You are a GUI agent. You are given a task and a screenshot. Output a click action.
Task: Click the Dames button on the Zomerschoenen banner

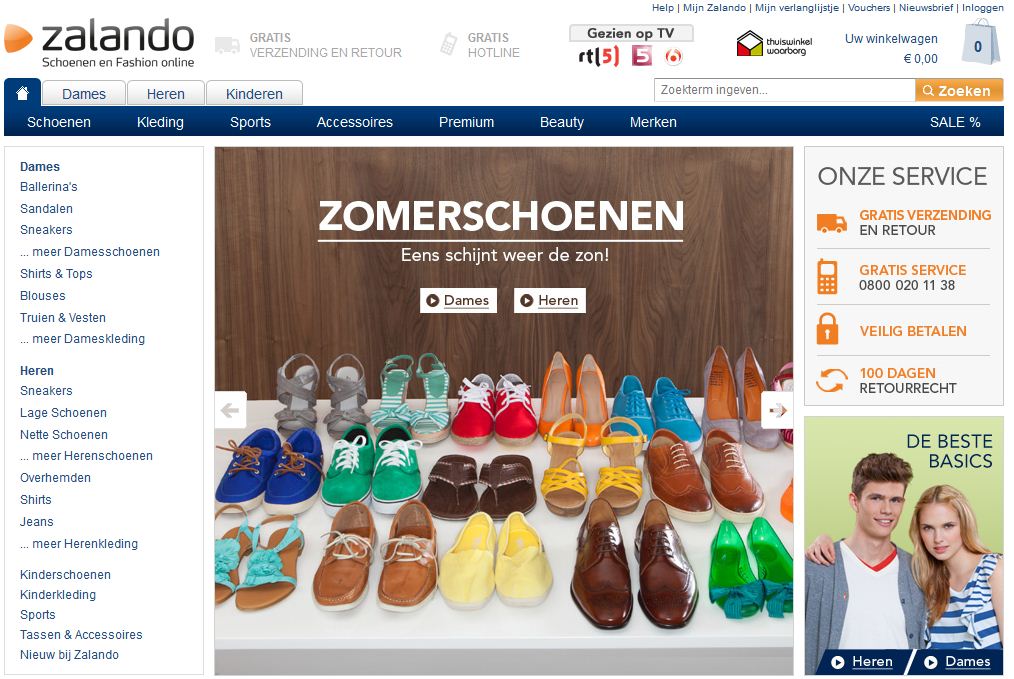(x=458, y=300)
